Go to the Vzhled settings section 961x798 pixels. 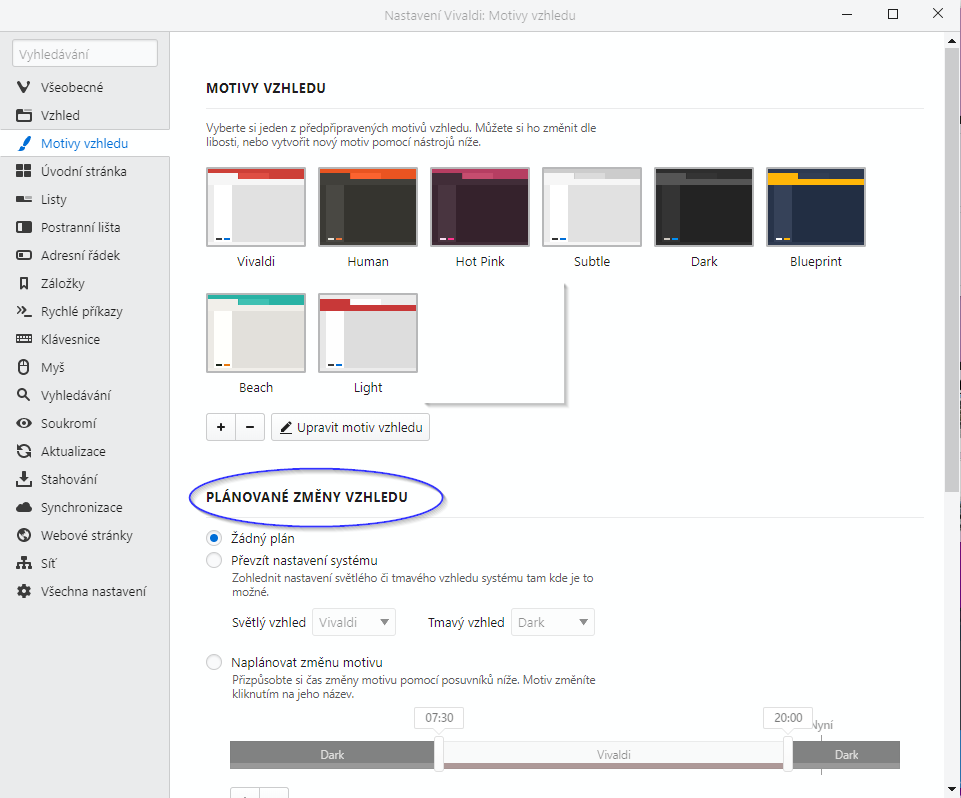[x=85, y=115]
